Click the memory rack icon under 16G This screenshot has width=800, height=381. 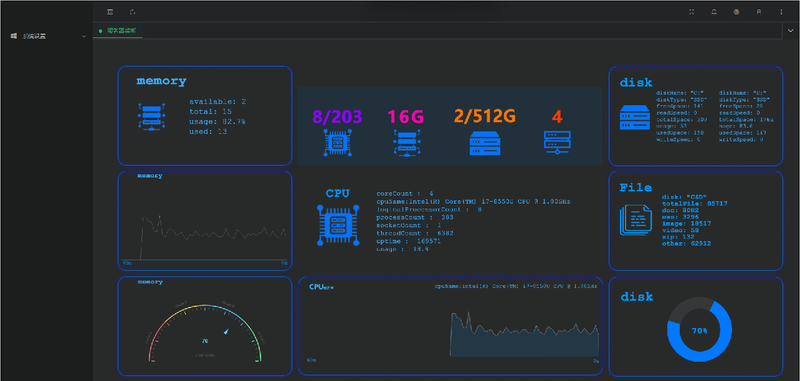(407, 142)
